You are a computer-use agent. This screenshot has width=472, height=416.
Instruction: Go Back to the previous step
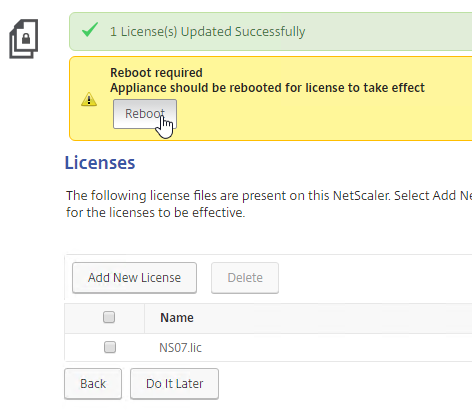(93, 384)
